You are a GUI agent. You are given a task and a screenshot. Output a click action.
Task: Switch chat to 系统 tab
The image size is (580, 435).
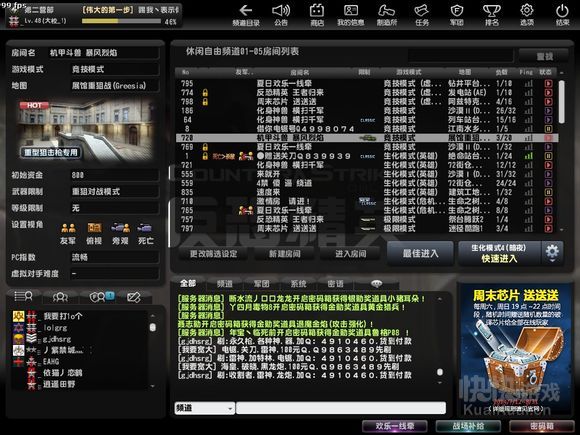click(x=298, y=284)
